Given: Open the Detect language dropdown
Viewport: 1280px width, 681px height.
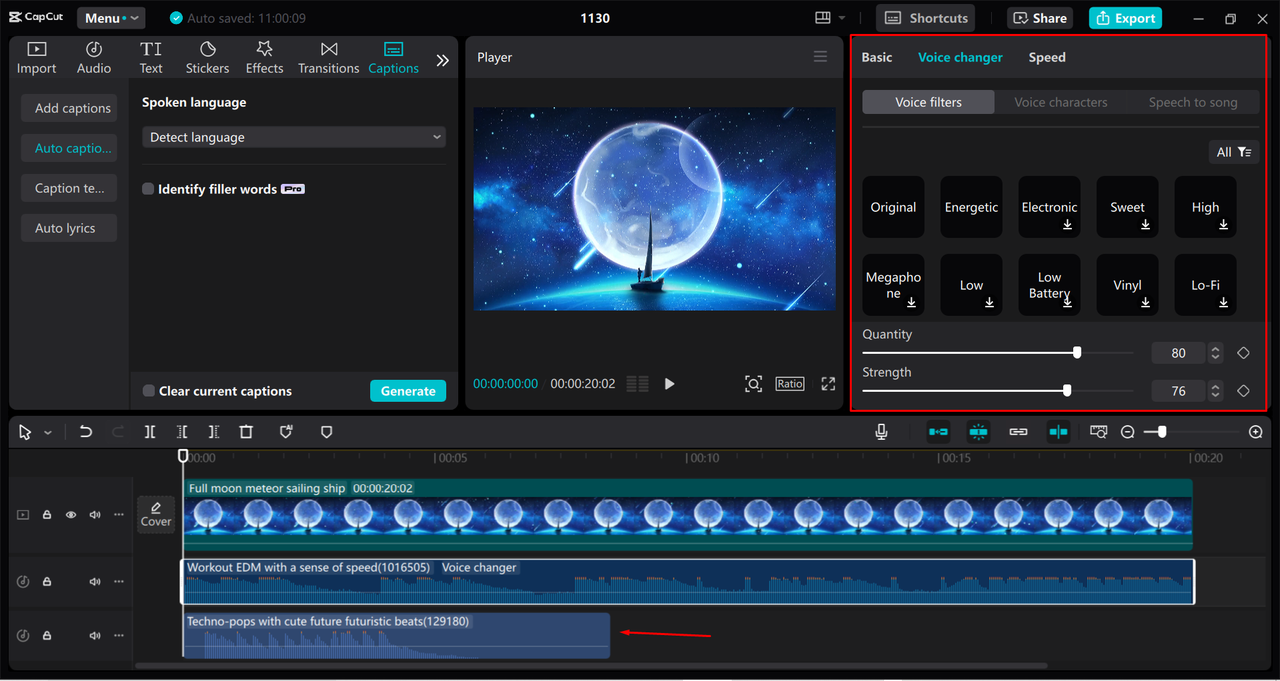Looking at the screenshot, I should coord(294,137).
